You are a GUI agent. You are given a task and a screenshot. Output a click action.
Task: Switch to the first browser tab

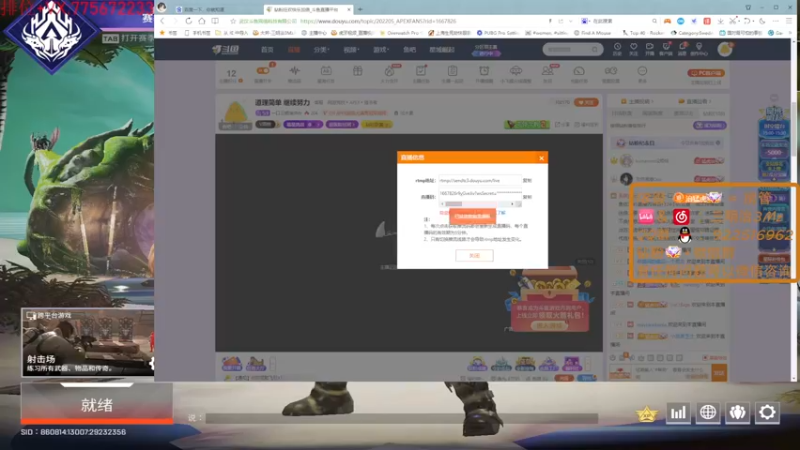point(217,9)
